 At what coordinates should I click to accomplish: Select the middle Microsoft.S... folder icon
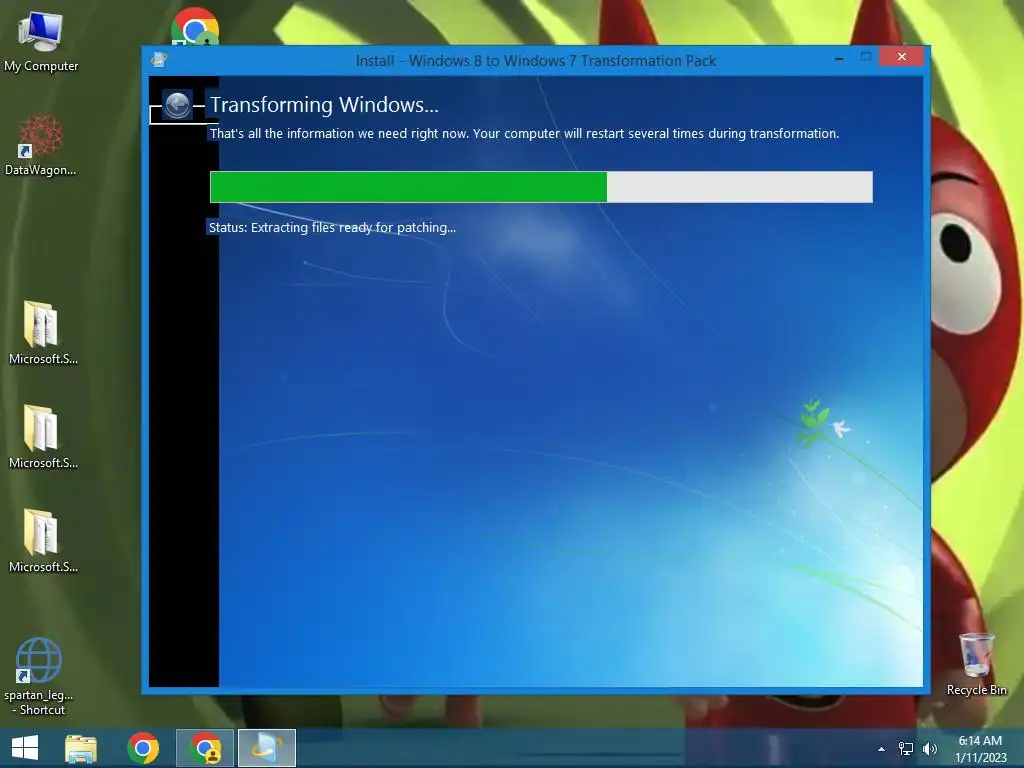(42, 436)
